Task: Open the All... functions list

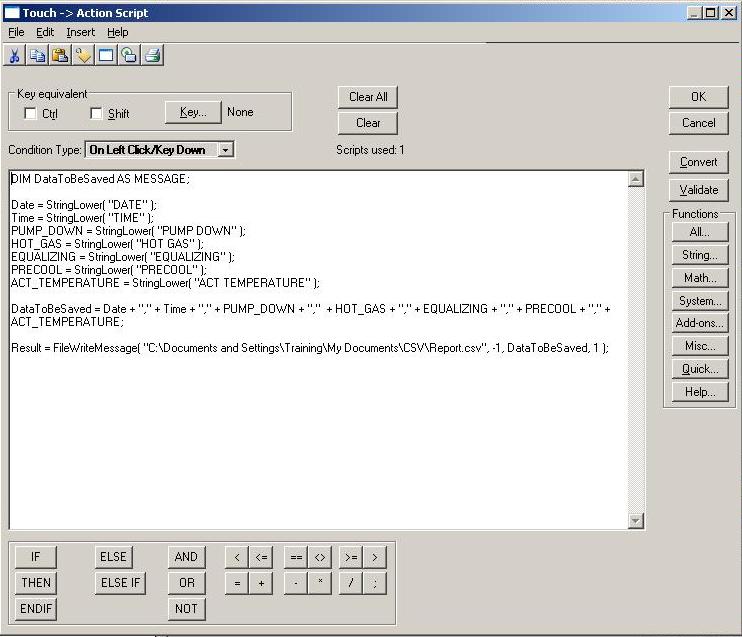Action: tap(700, 232)
